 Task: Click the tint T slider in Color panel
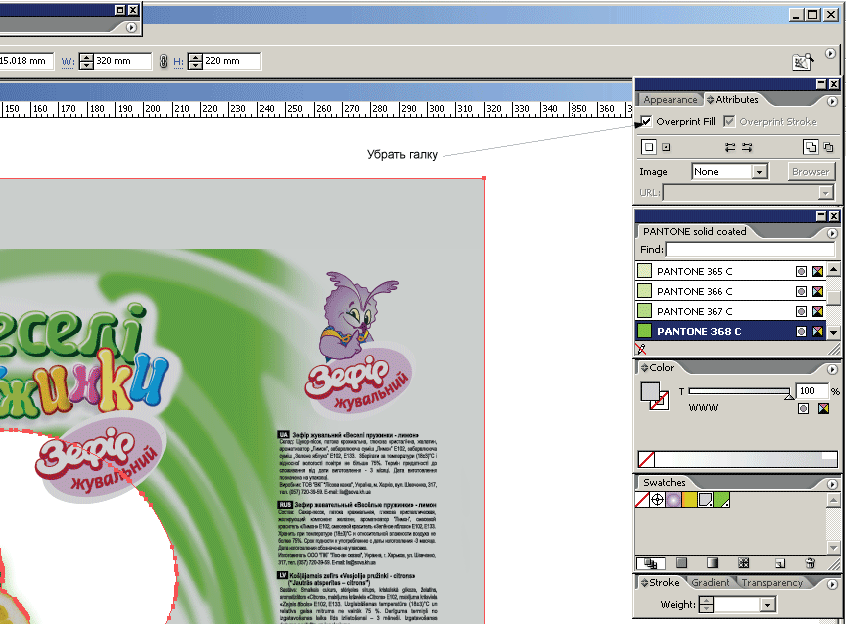740,392
